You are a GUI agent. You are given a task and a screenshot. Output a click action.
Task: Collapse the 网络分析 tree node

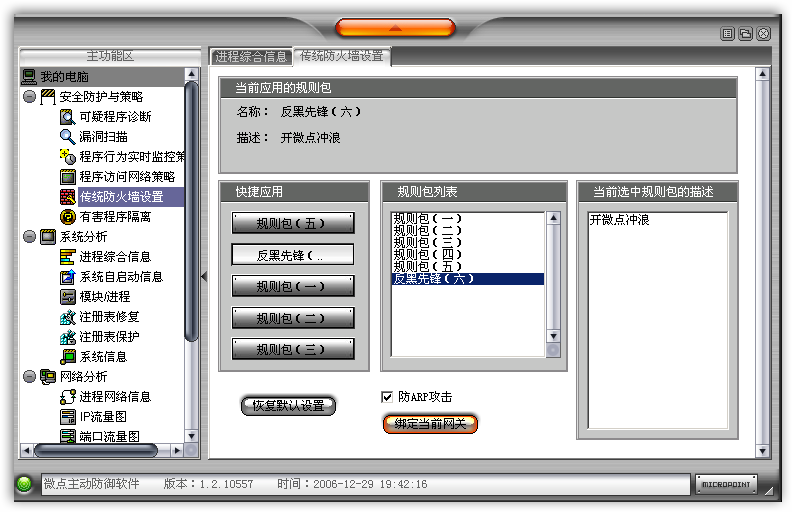(29, 376)
